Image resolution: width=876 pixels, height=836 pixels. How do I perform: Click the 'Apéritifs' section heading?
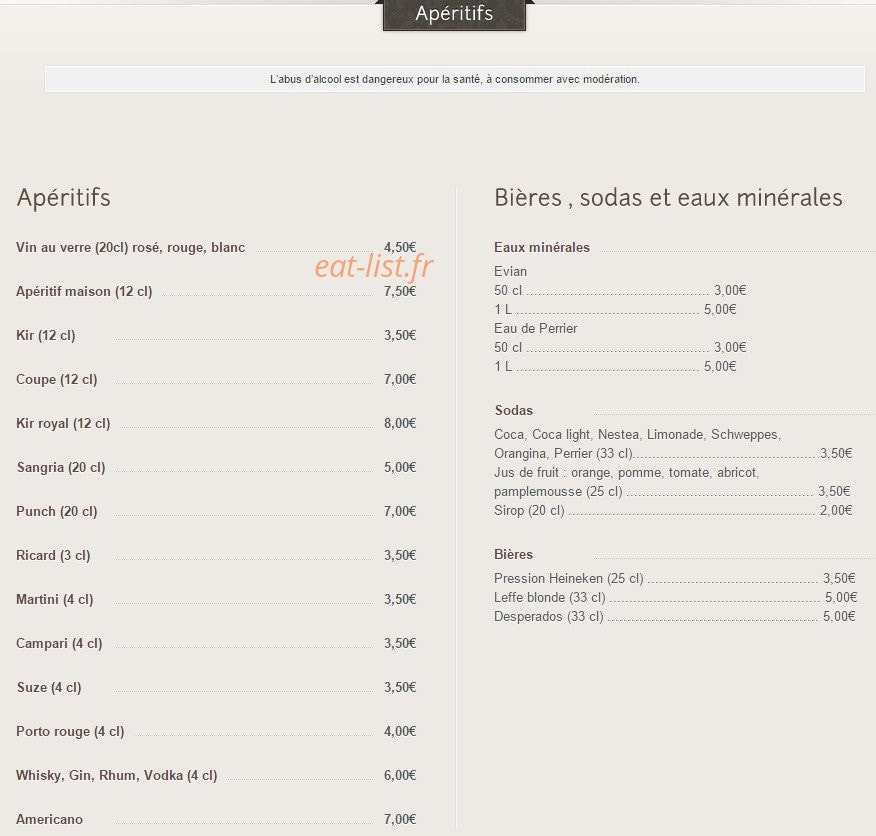tap(64, 198)
